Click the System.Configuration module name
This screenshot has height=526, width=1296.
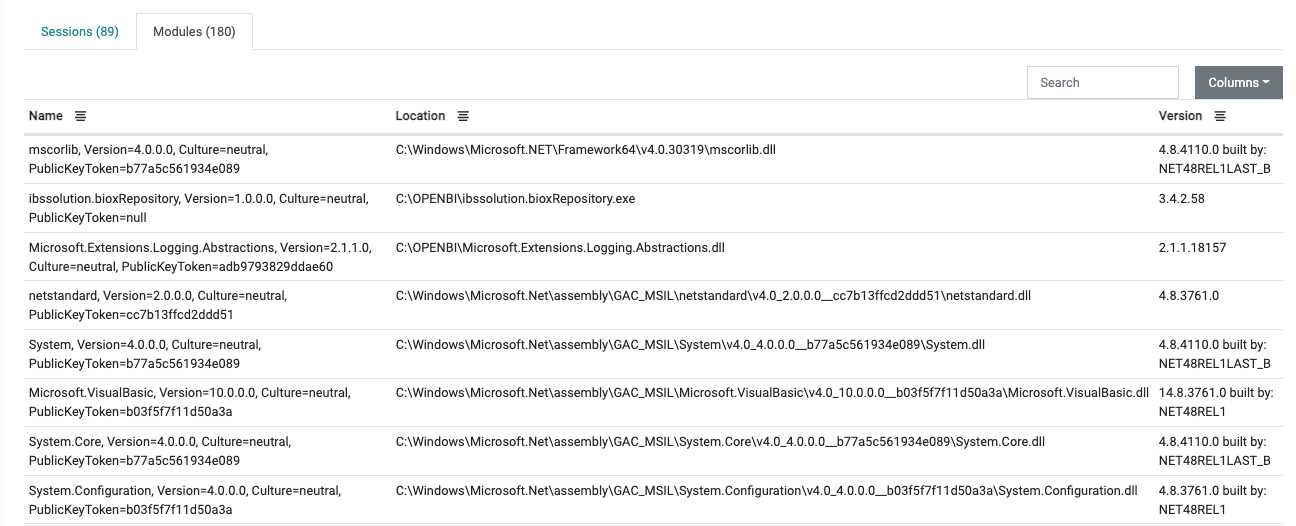(184, 499)
